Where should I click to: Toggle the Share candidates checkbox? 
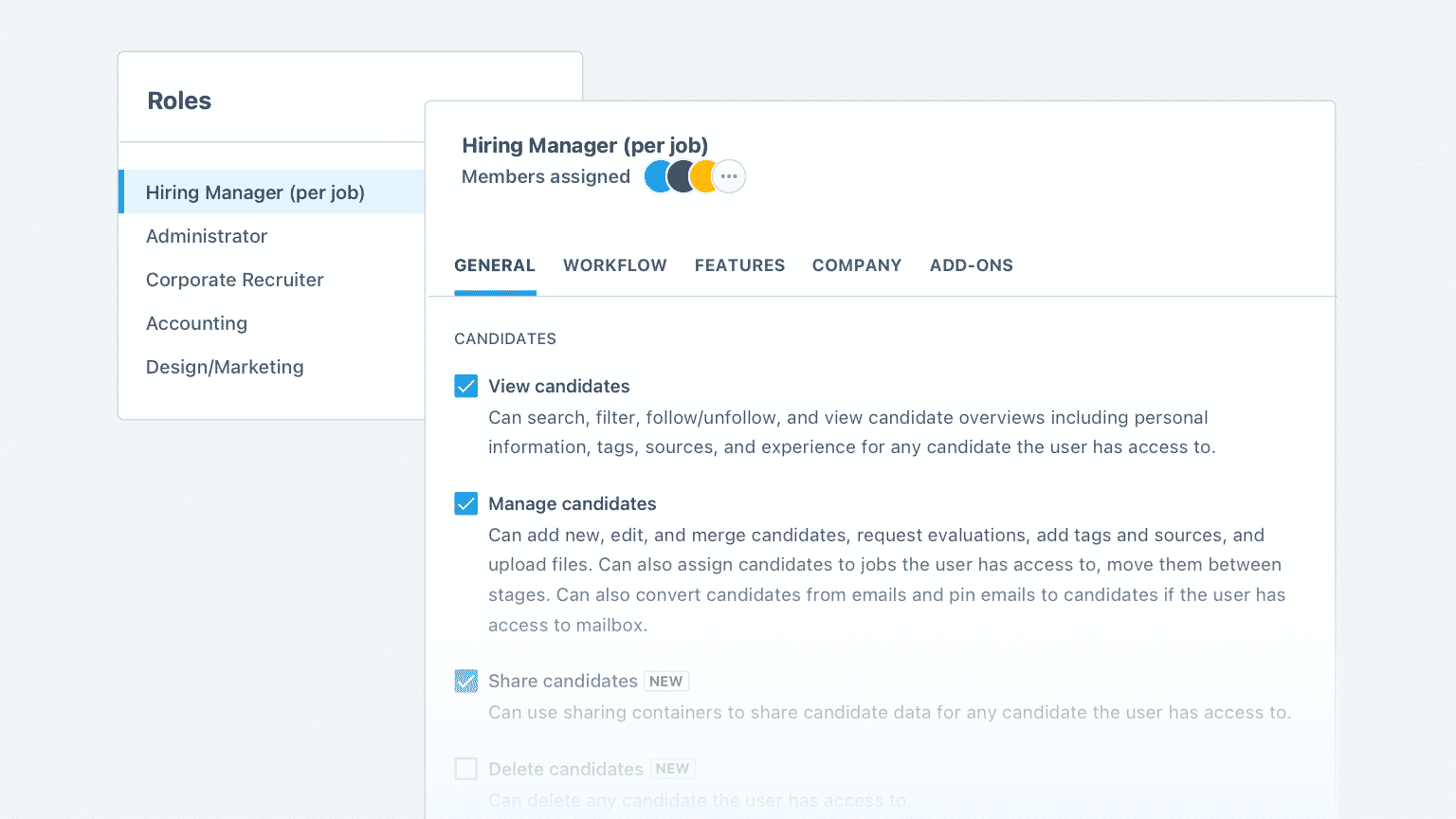tap(465, 681)
